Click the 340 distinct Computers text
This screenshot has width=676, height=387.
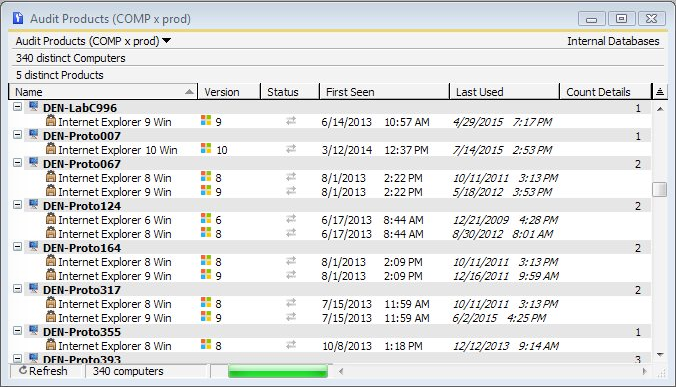tap(71, 58)
